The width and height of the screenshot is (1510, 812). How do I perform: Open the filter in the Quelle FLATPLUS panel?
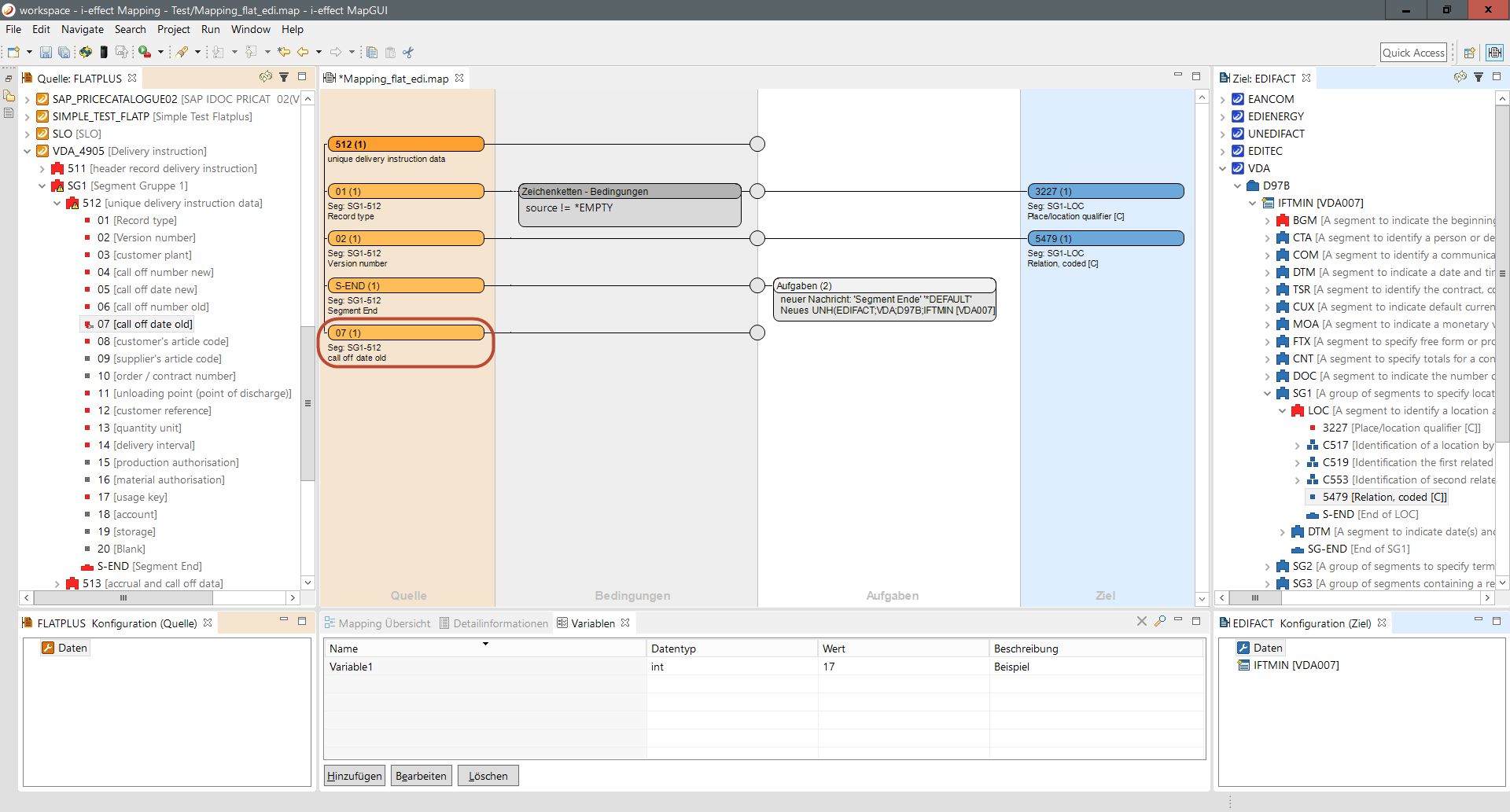click(284, 77)
